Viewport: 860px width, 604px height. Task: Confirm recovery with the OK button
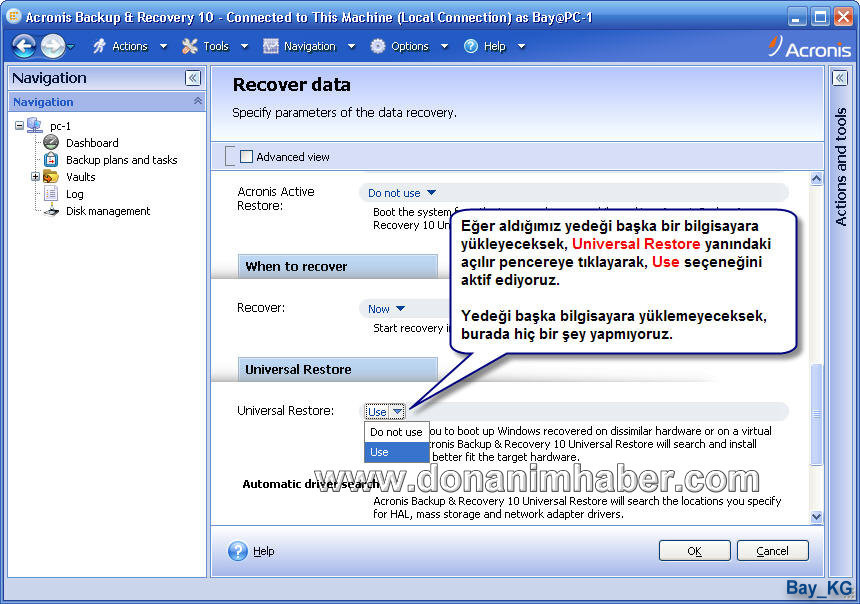tap(694, 551)
